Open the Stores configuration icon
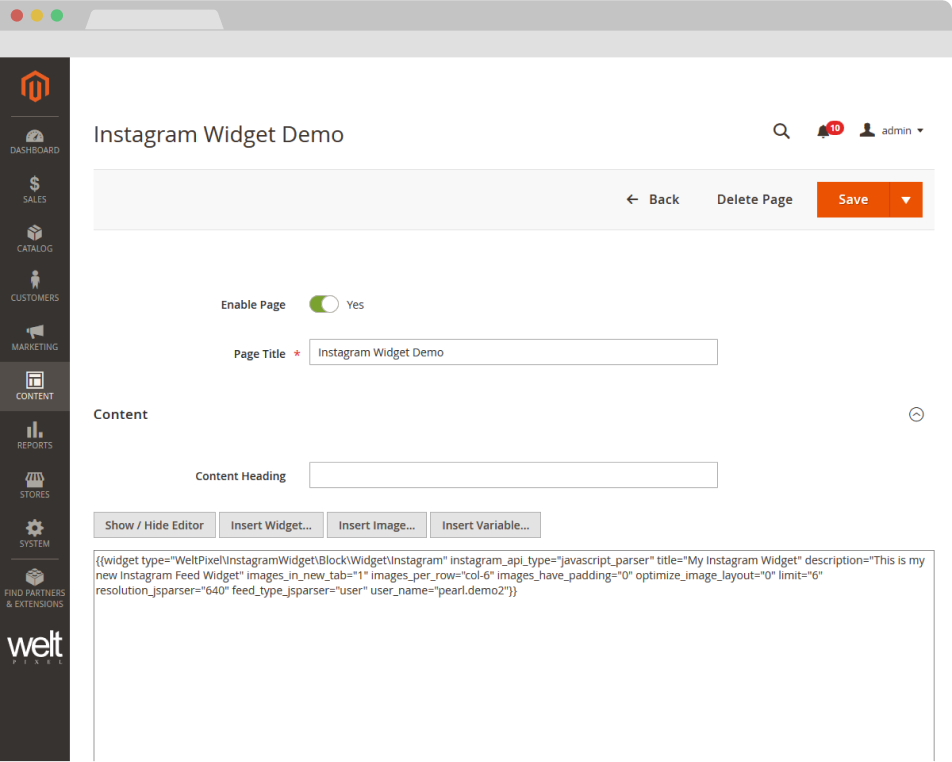952x762 pixels. (x=34, y=481)
